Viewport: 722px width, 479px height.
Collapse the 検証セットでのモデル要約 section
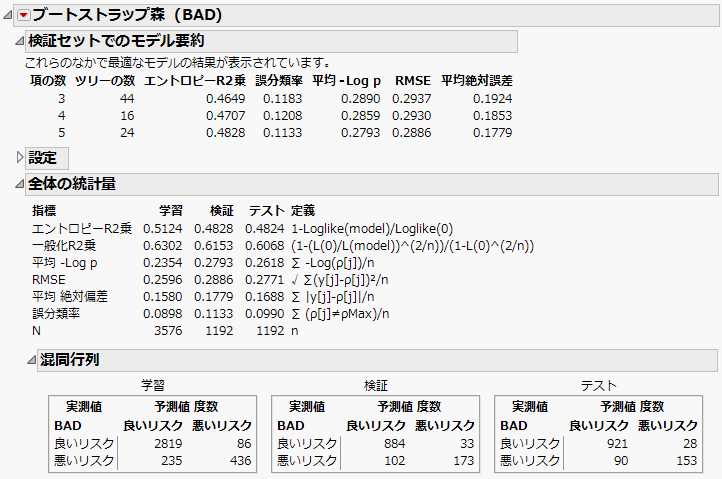click(x=21, y=41)
